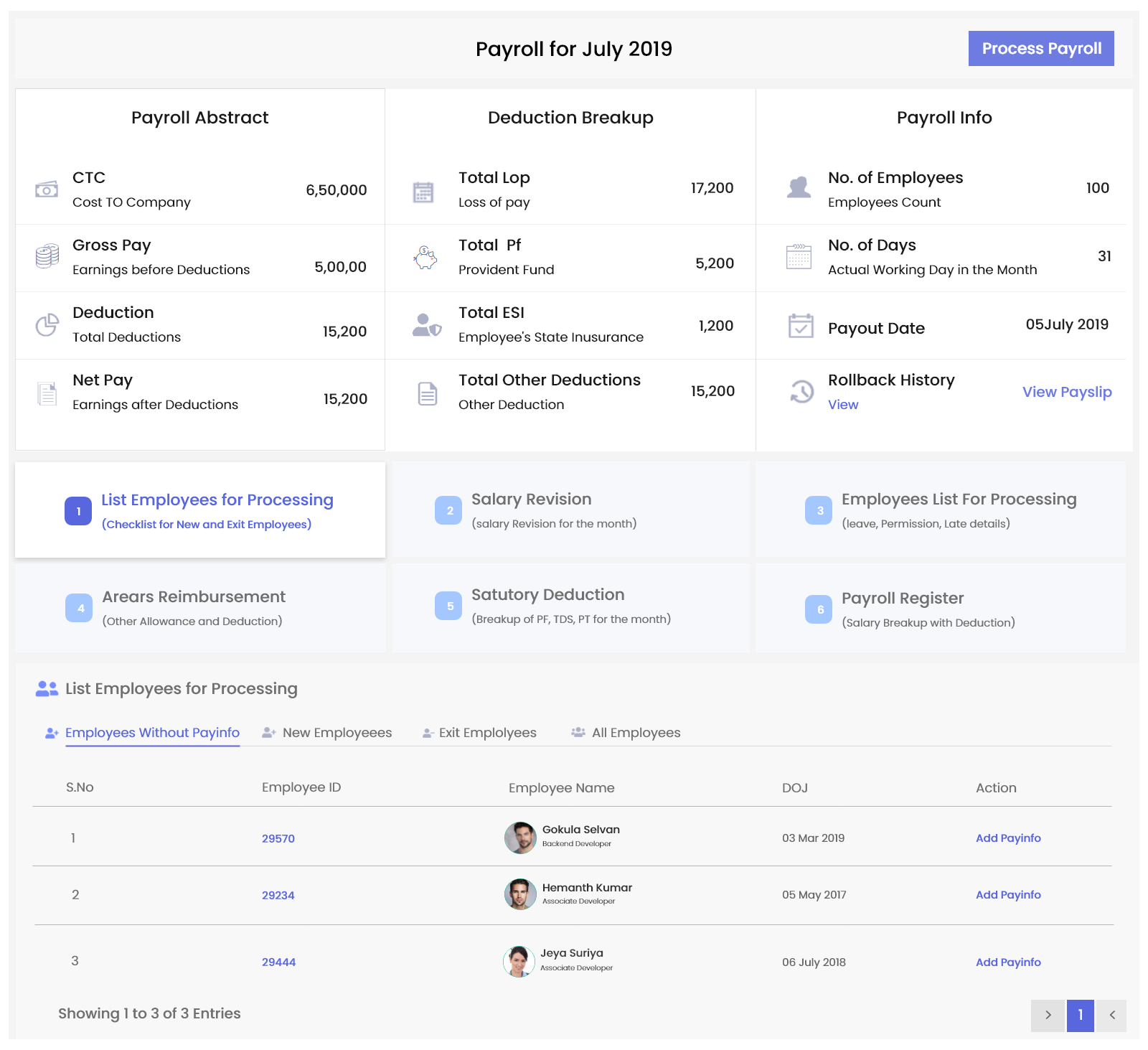Click the right-chevron pagination button
Screen dimensions: 1148x1050
pyautogui.click(x=1048, y=1016)
